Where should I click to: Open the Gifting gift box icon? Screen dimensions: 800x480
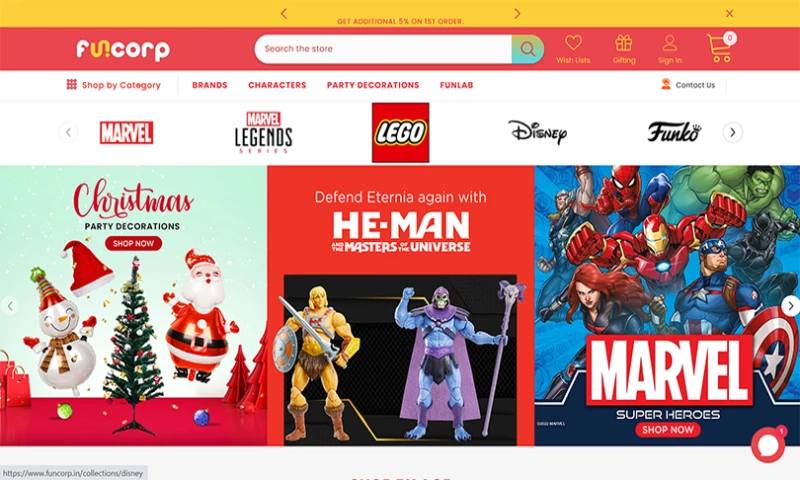623,43
